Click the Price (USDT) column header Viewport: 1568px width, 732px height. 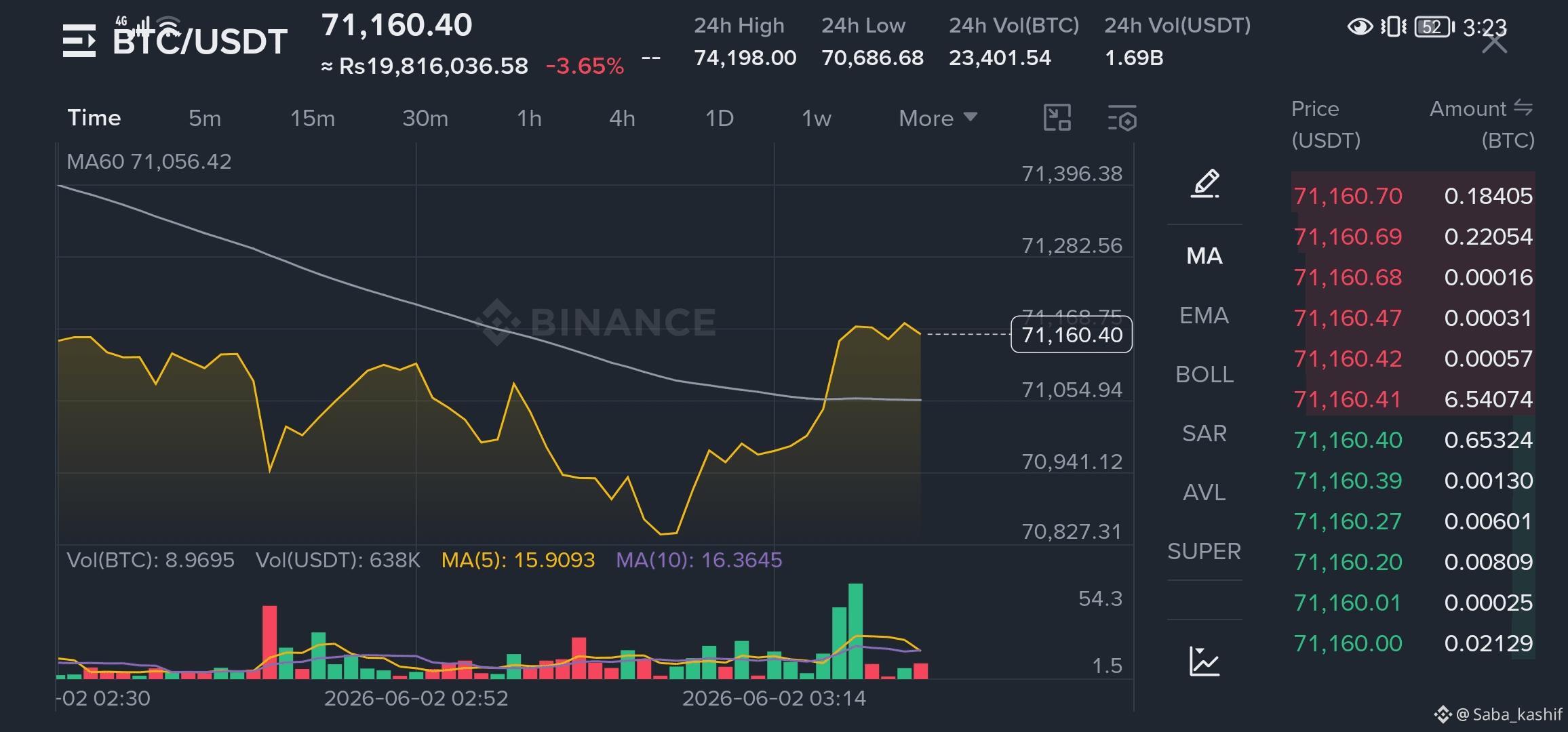(x=1326, y=125)
